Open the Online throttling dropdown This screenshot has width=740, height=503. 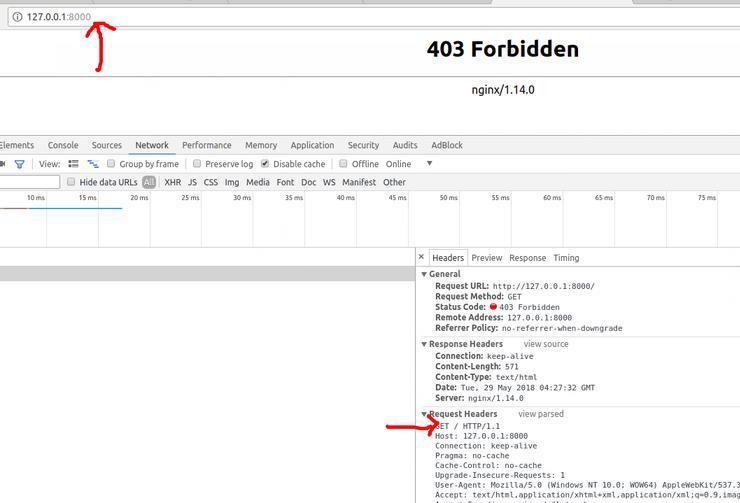[429, 164]
